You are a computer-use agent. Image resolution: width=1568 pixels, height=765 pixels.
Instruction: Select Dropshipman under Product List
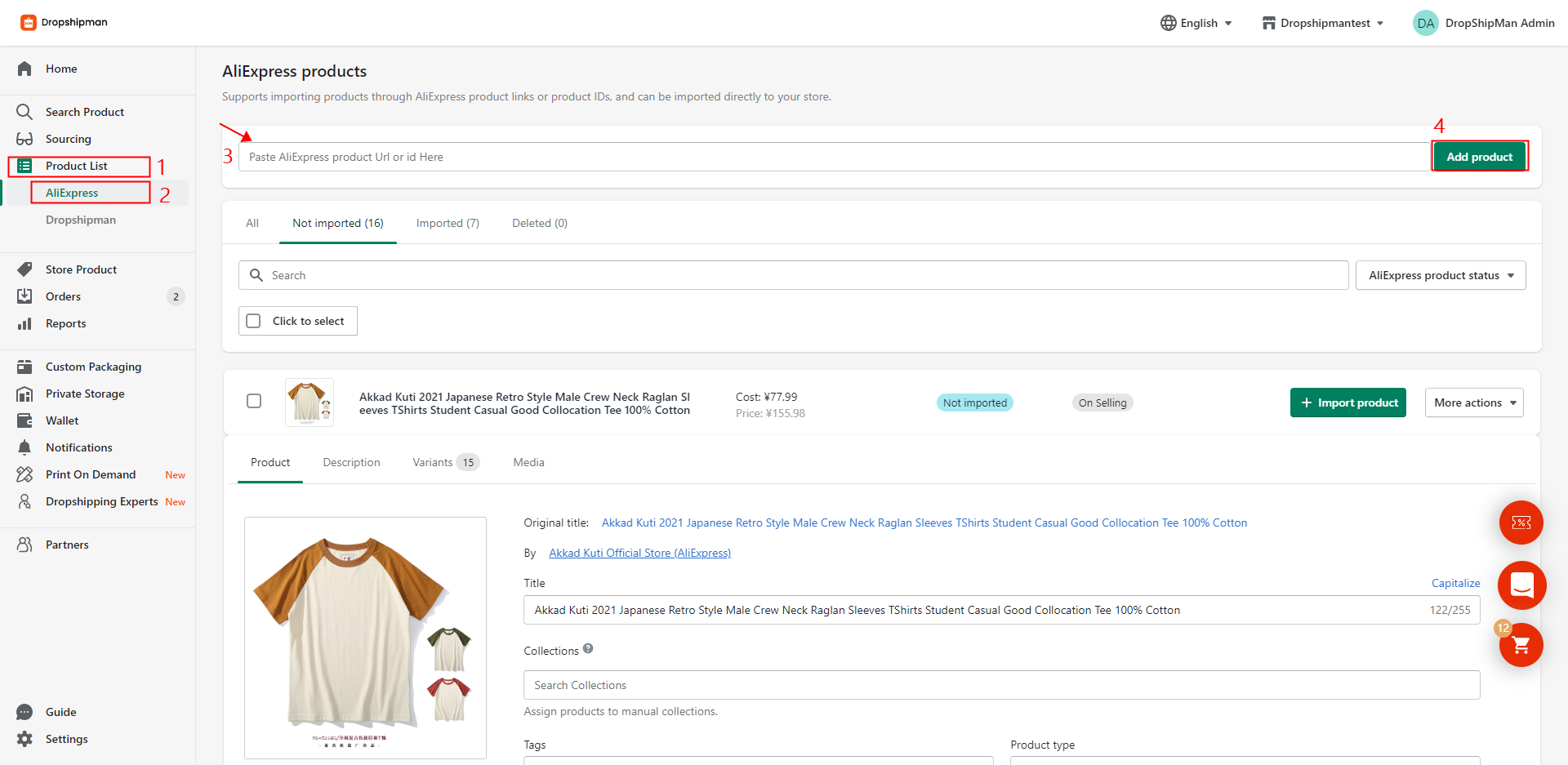pos(81,220)
